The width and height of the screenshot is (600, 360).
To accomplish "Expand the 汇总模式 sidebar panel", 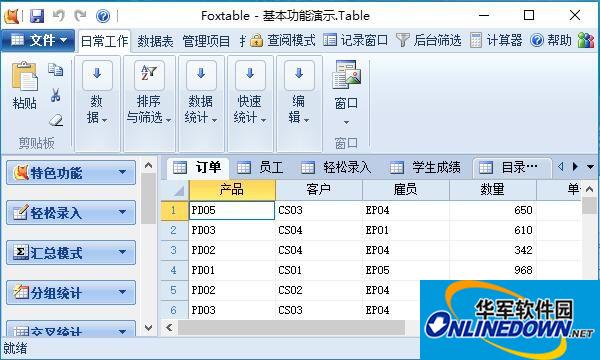I will [71, 252].
